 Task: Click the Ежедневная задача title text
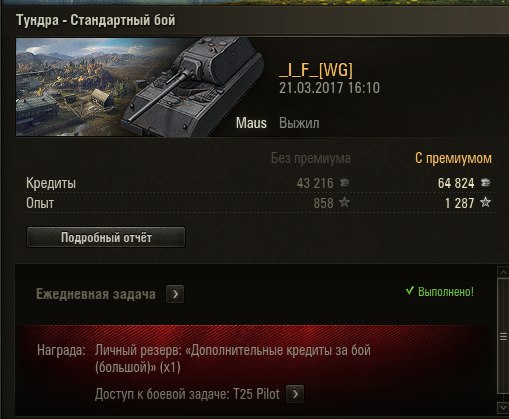[x=96, y=294]
